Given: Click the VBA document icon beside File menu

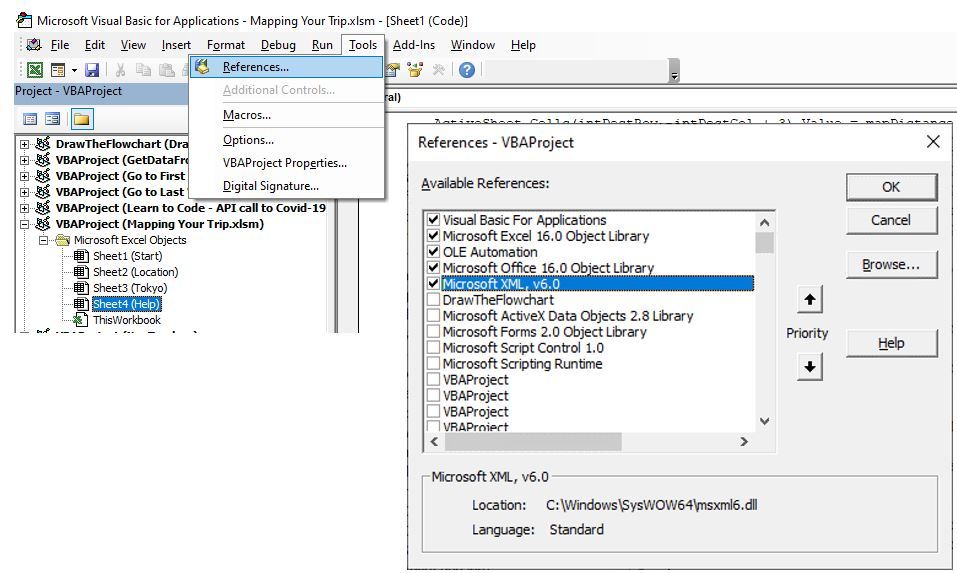Looking at the screenshot, I should (34, 45).
